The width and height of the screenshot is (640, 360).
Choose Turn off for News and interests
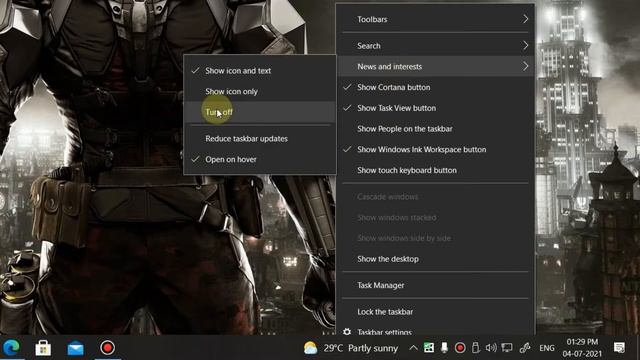click(260, 112)
